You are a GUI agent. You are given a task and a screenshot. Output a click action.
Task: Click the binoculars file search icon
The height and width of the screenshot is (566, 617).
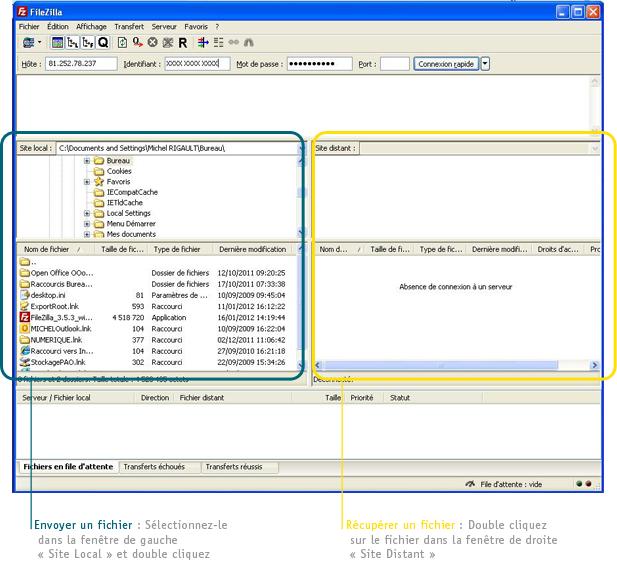pyautogui.click(x=249, y=43)
